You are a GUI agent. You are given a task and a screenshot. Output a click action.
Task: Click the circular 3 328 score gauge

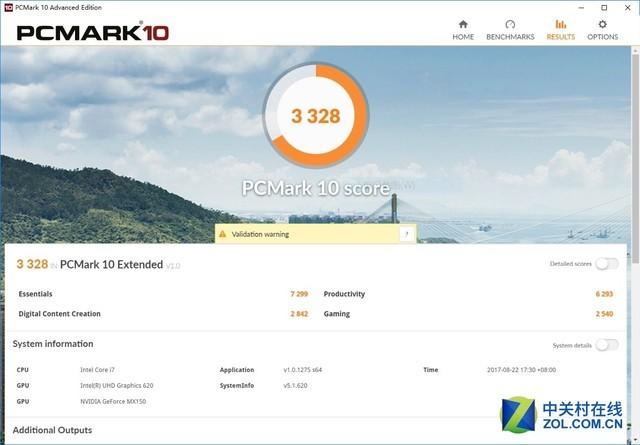(x=316, y=116)
